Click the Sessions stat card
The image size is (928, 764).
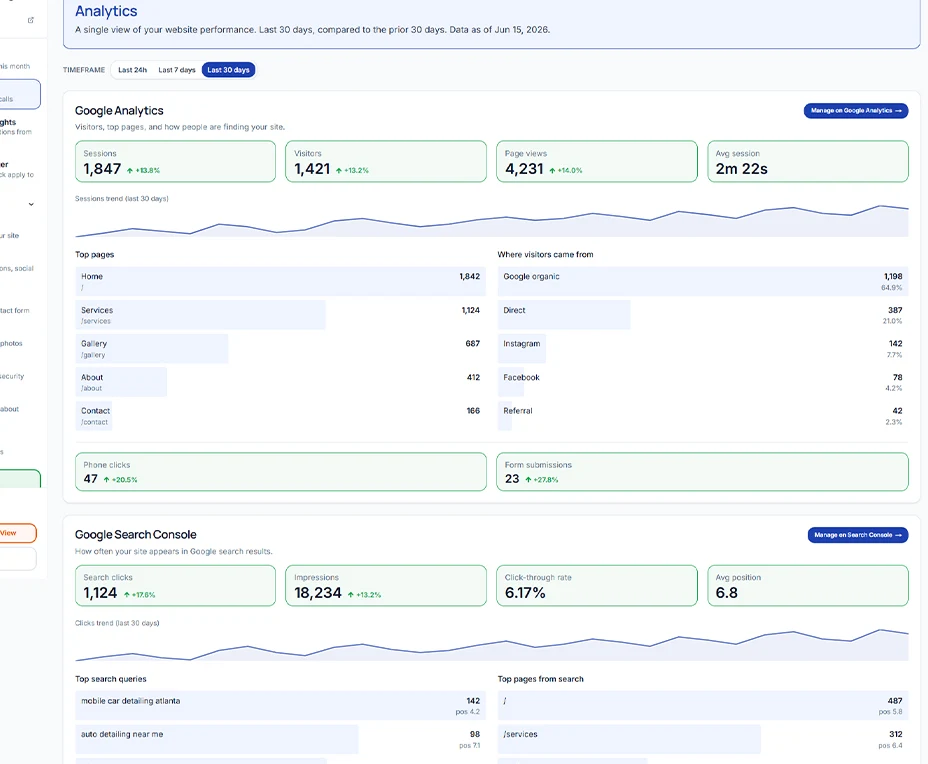[175, 161]
